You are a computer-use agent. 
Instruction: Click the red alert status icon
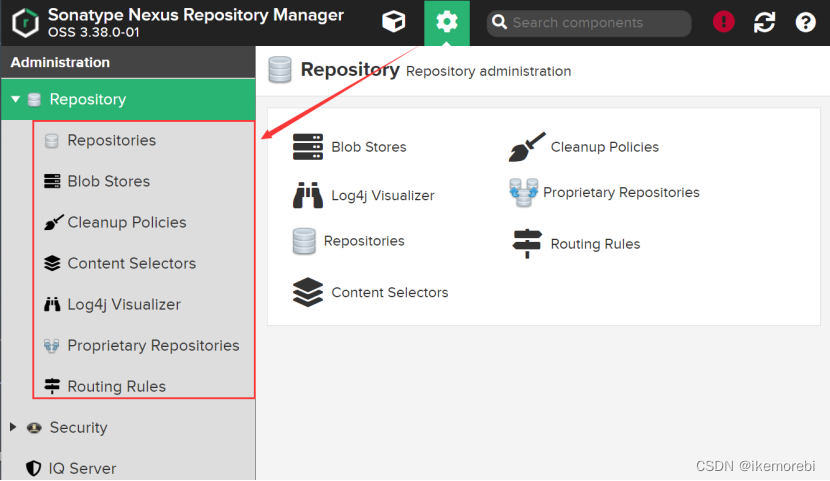(723, 22)
